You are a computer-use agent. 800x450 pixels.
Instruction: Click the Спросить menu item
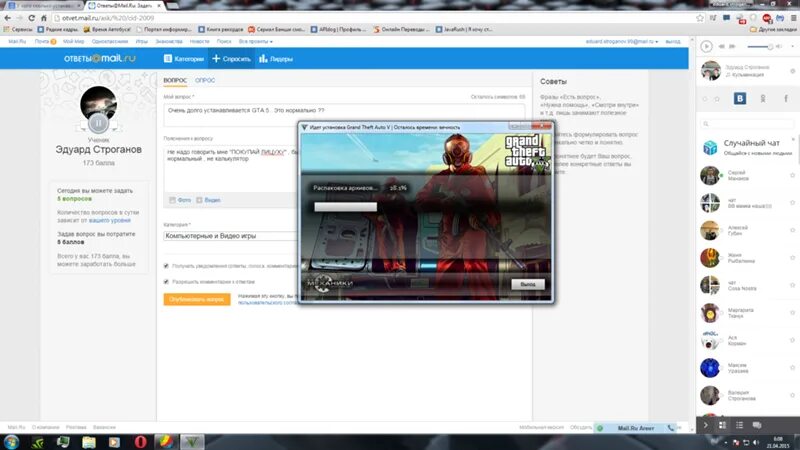[x=231, y=59]
